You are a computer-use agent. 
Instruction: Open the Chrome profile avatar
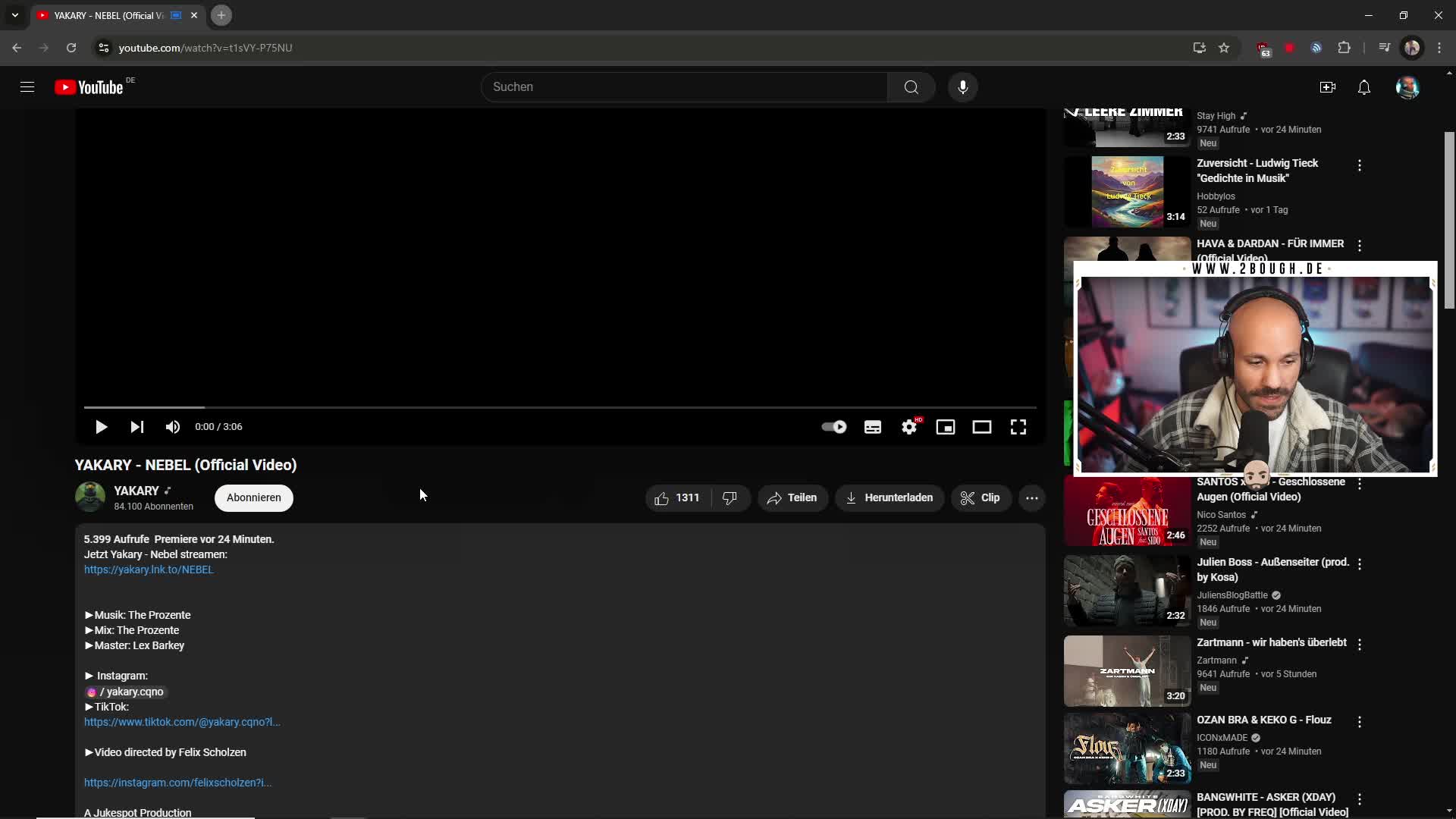click(1412, 48)
